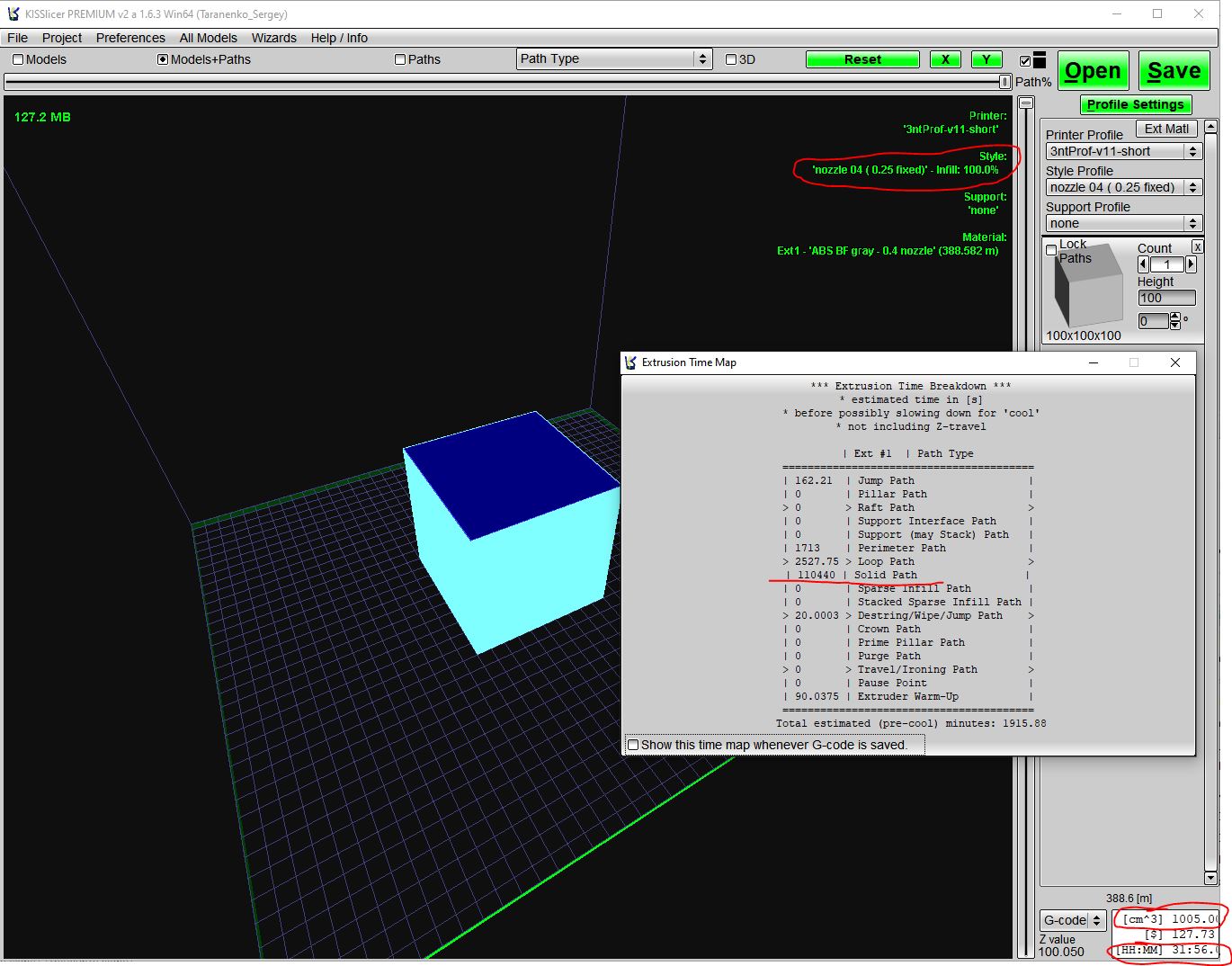Decrease model count with left arrow
Screen dimensions: 1232x966
click(1143, 264)
